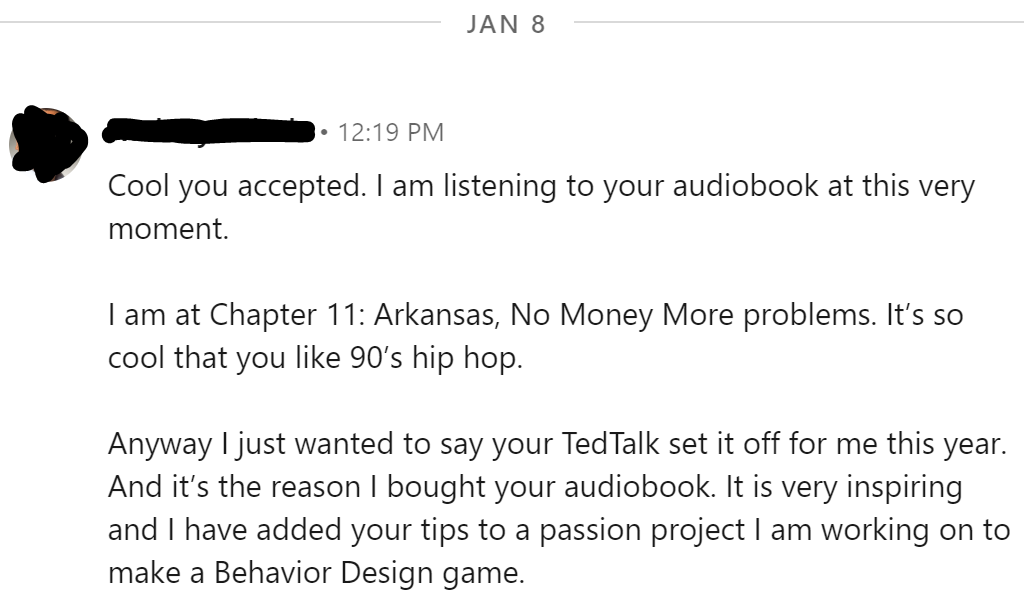Click the 12:19 PM message timestamp
1024x610 pixels.
pos(391,133)
